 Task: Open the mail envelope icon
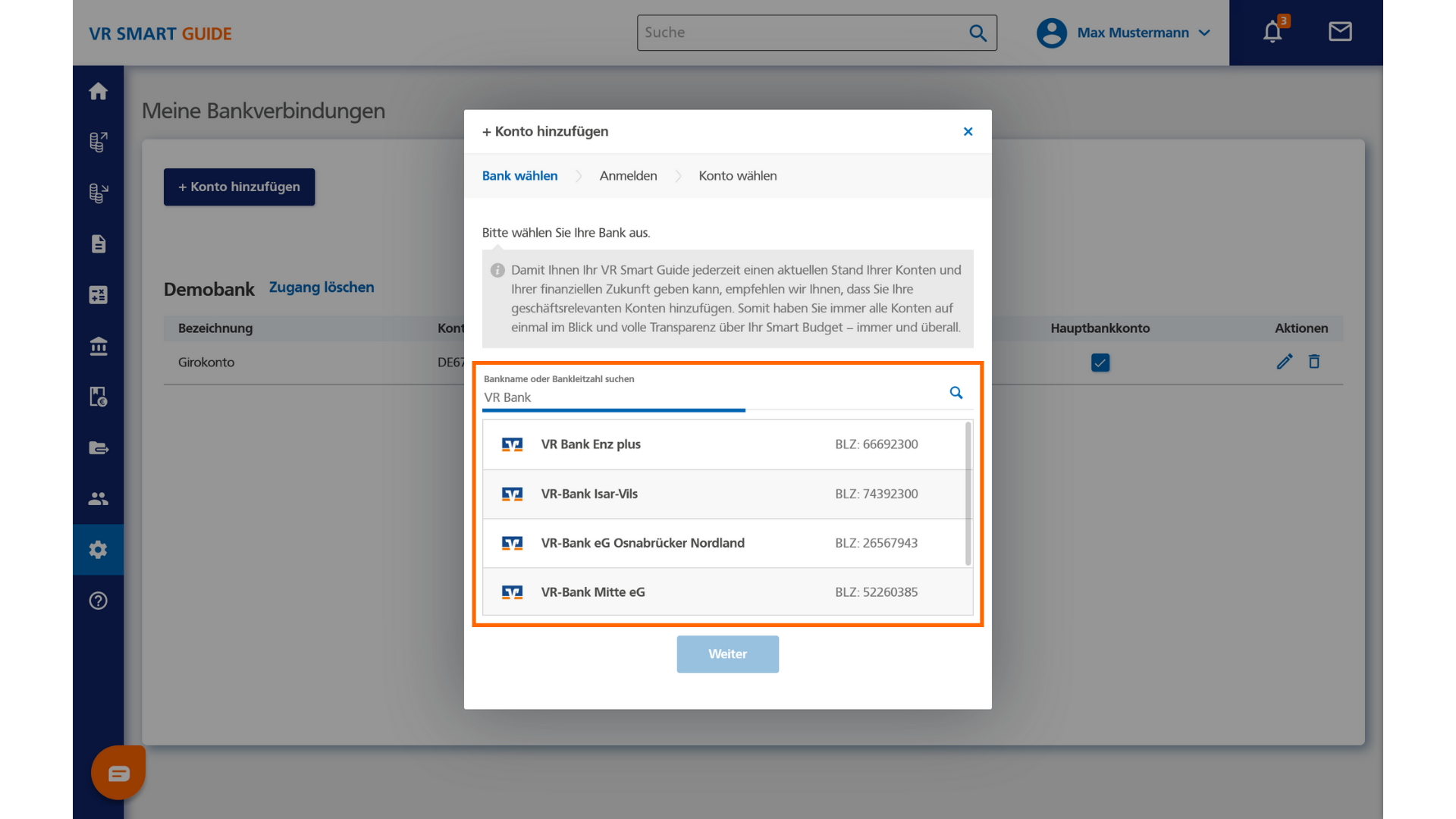coord(1340,32)
